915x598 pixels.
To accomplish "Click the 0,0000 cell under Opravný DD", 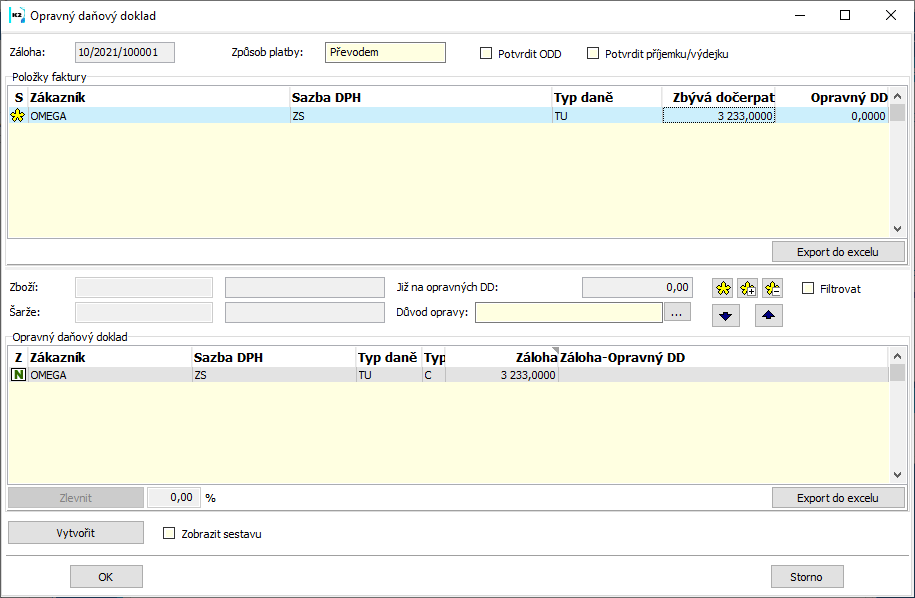I will [x=833, y=116].
